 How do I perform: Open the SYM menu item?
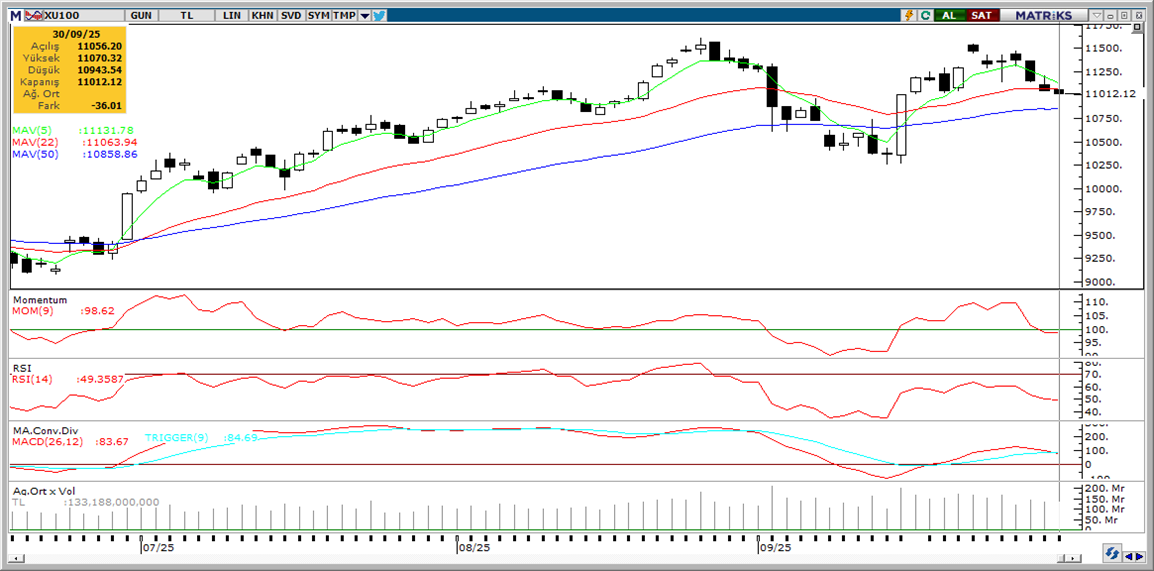pos(319,15)
